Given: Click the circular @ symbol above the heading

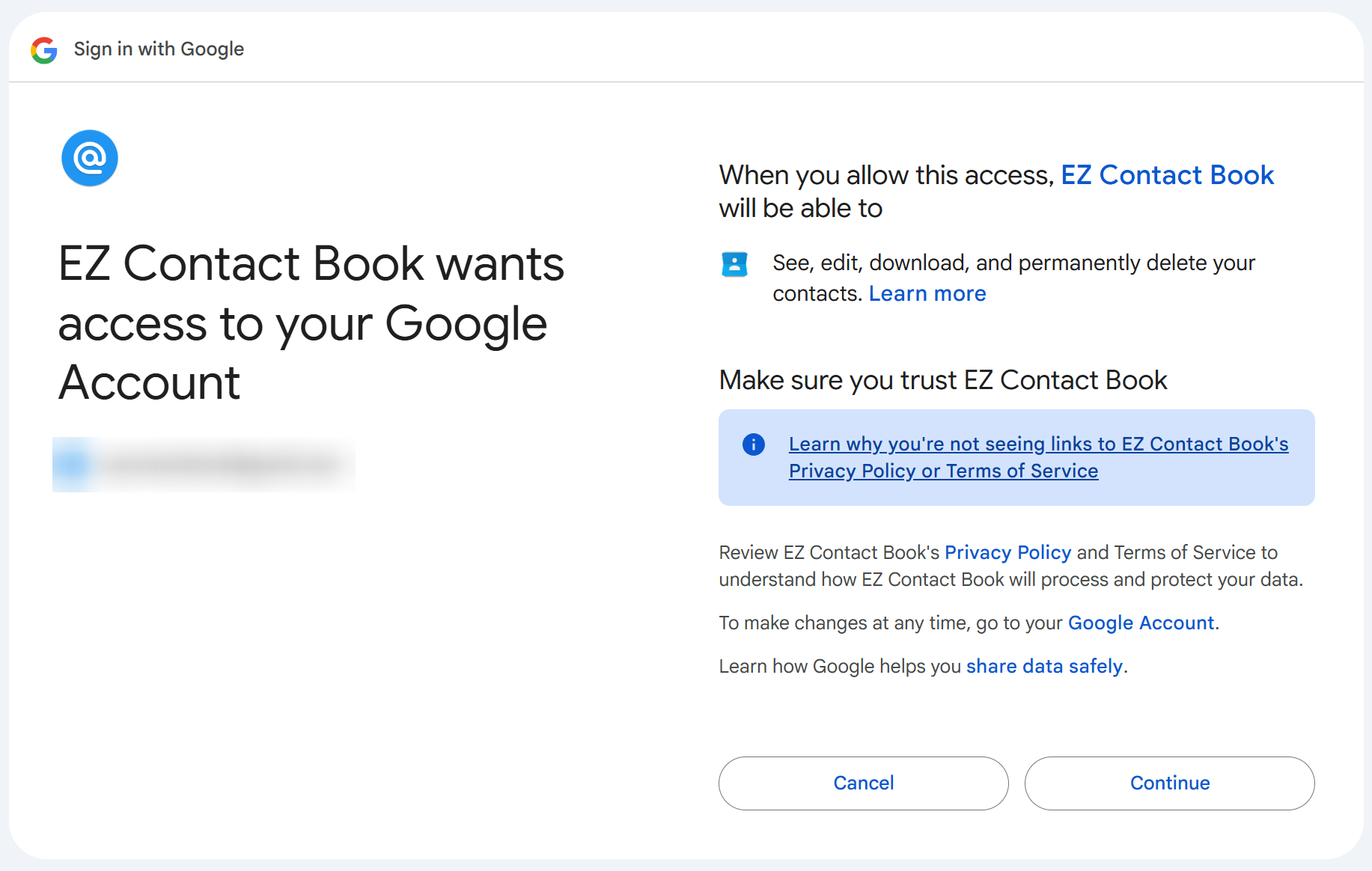Looking at the screenshot, I should coord(89,157).
